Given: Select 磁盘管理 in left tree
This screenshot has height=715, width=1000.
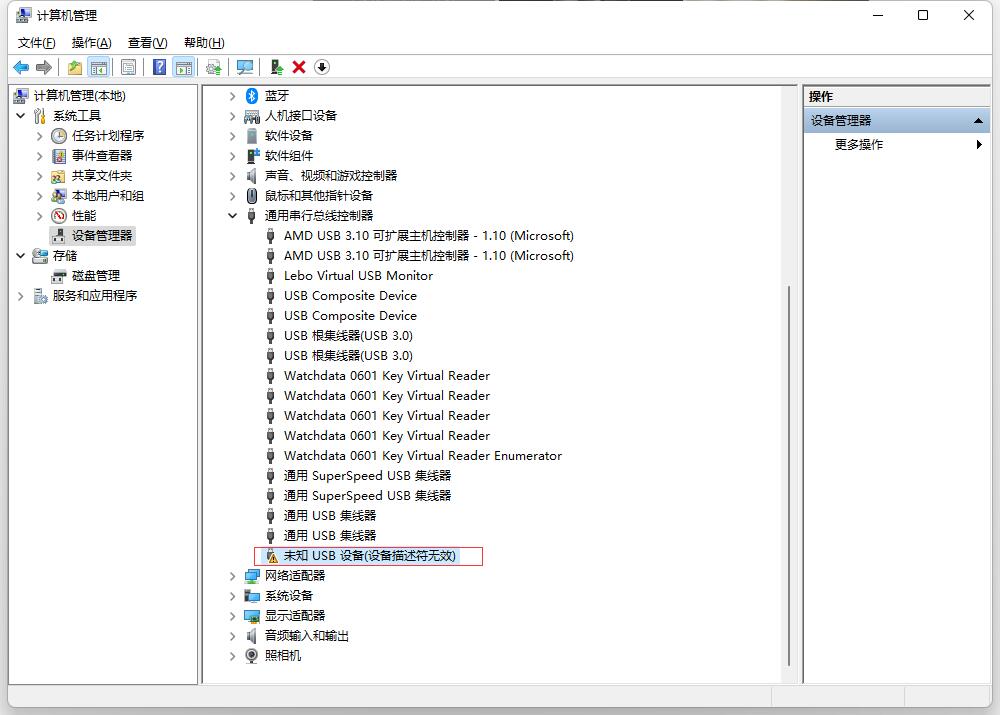Looking at the screenshot, I should pos(96,276).
